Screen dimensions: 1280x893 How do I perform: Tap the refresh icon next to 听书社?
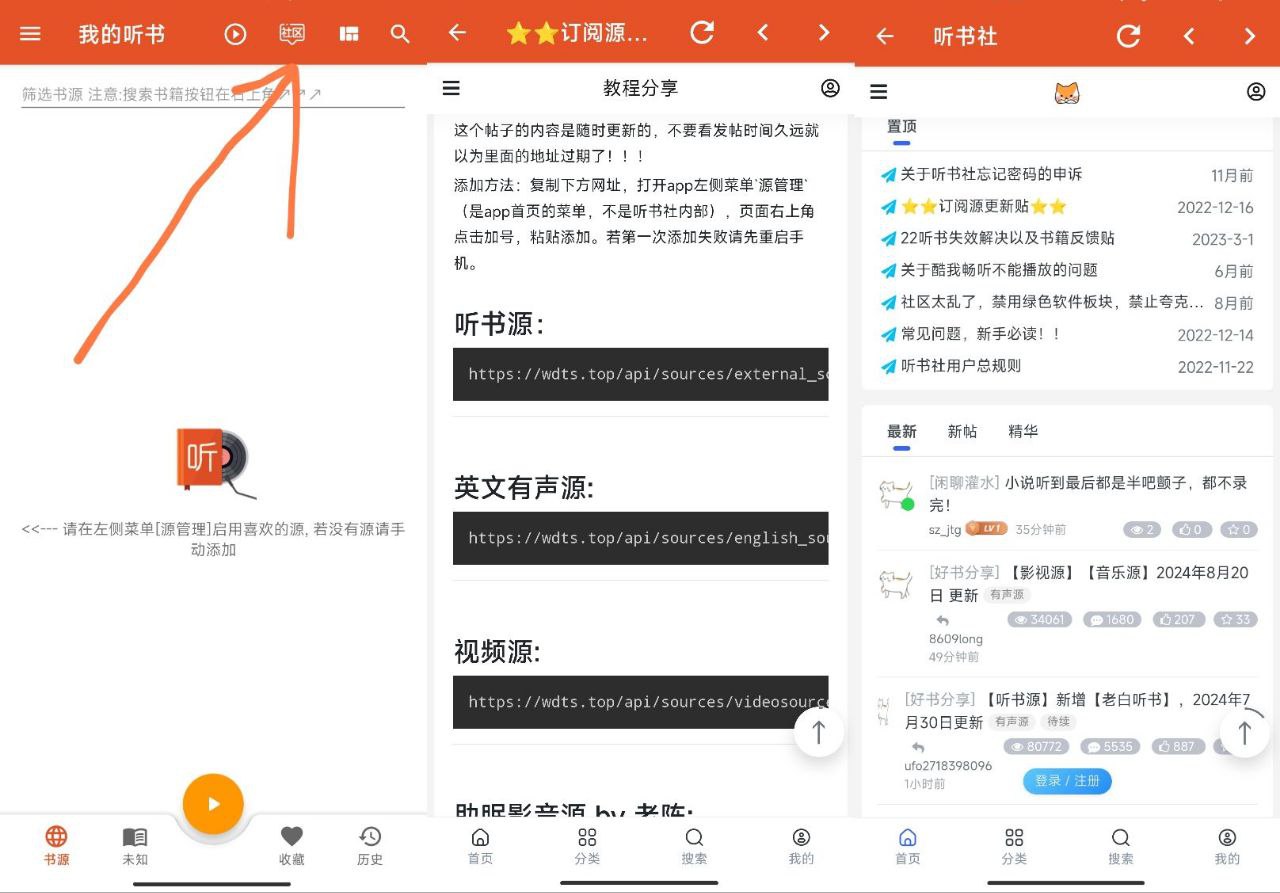click(x=1128, y=35)
